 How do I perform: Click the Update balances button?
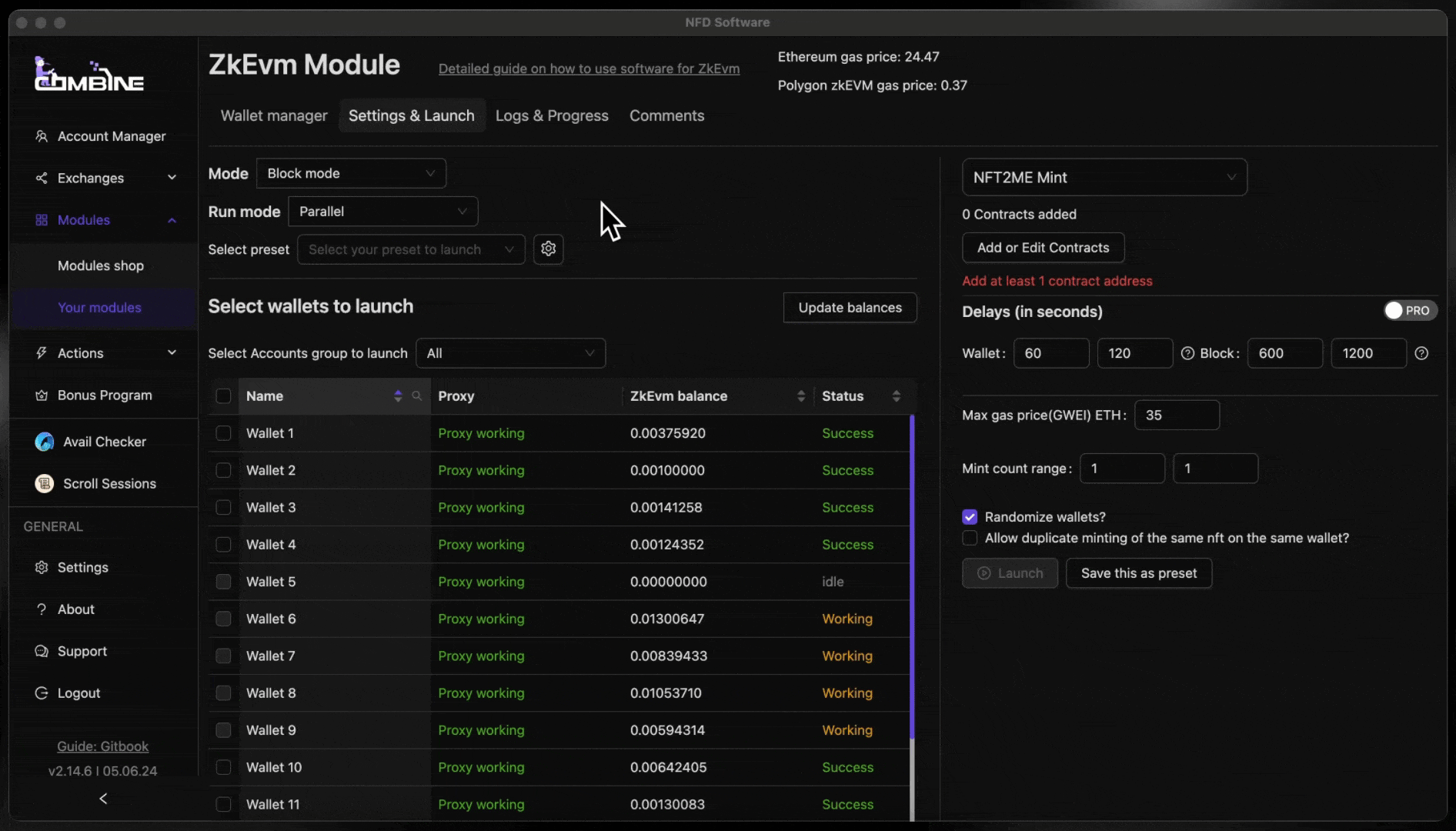click(x=850, y=308)
